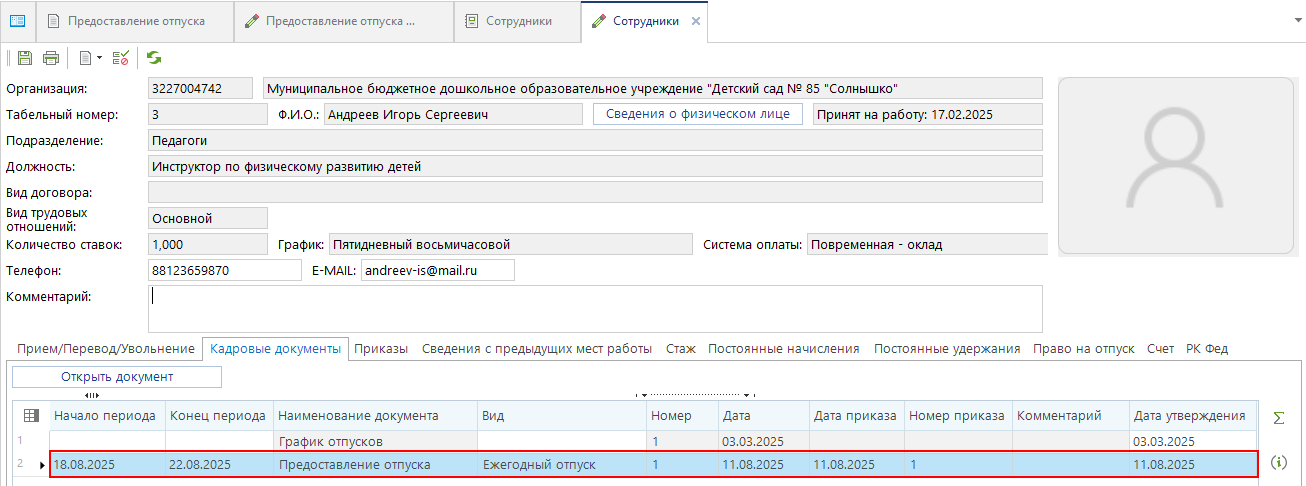Click the Ежегодный отпуск cell

pos(562,464)
